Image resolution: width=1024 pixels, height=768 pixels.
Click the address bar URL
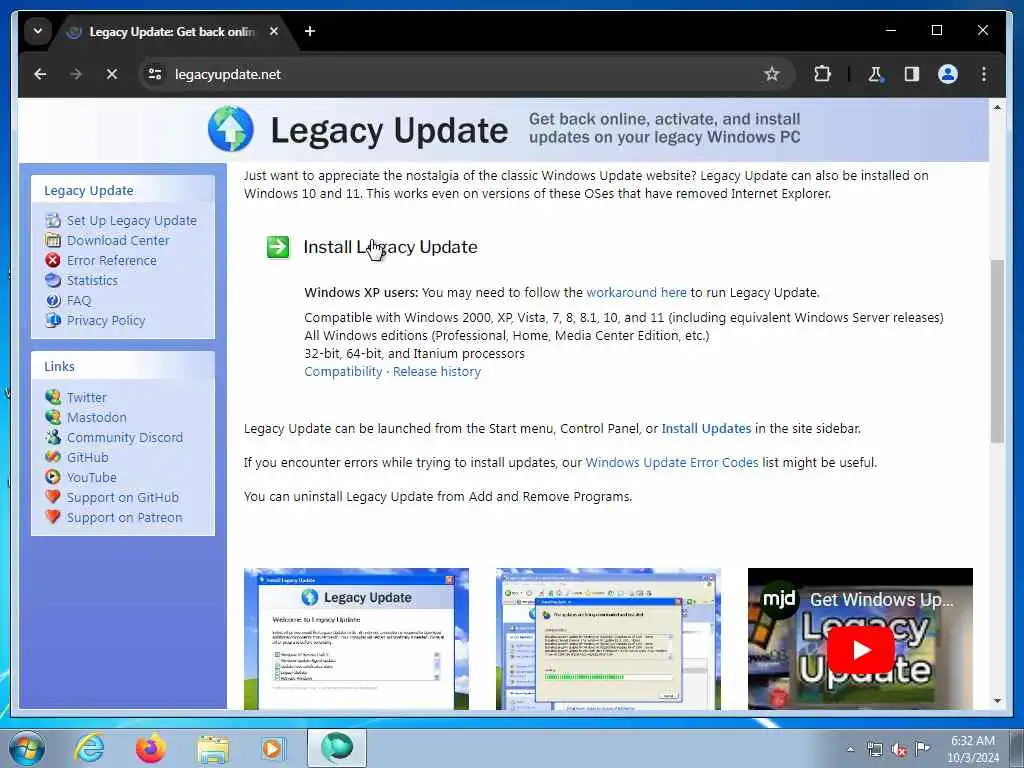228,74
